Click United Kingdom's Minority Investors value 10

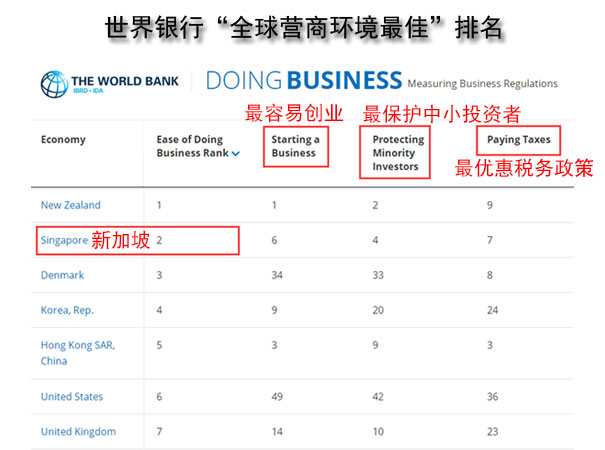[x=378, y=432]
